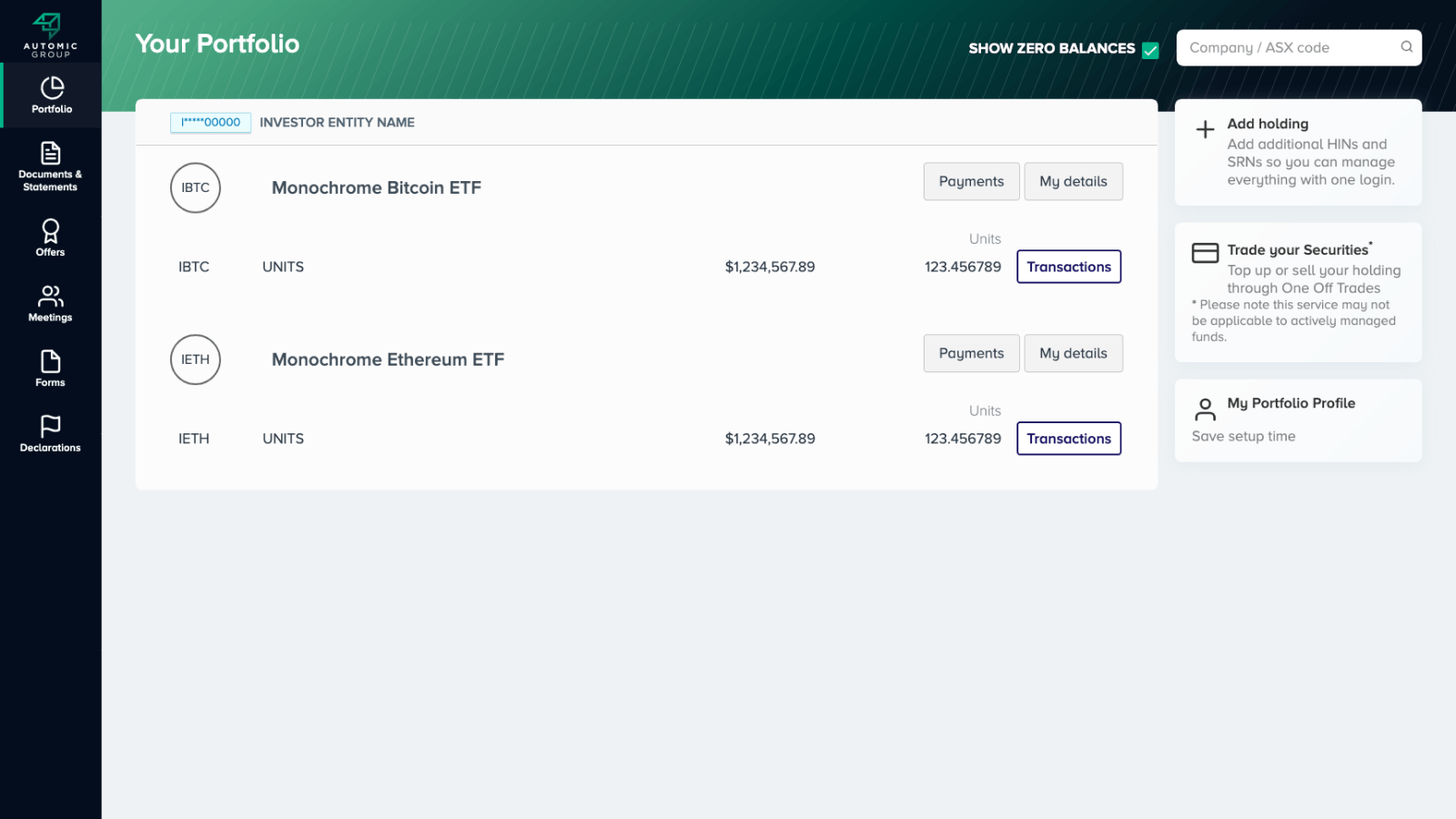The height and width of the screenshot is (819, 1456).
Task: Click the Company / ASX code search field
Action: click(x=1288, y=47)
